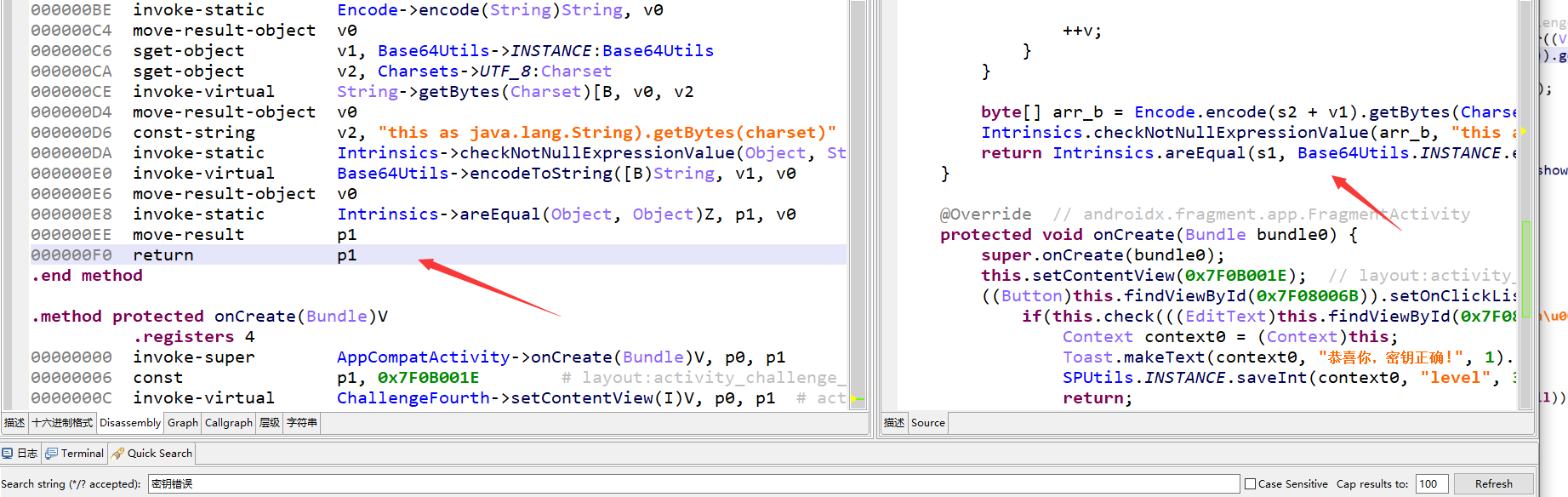Click the 日志 monitor icon
This screenshot has height=497, width=1568.
pos(8,454)
